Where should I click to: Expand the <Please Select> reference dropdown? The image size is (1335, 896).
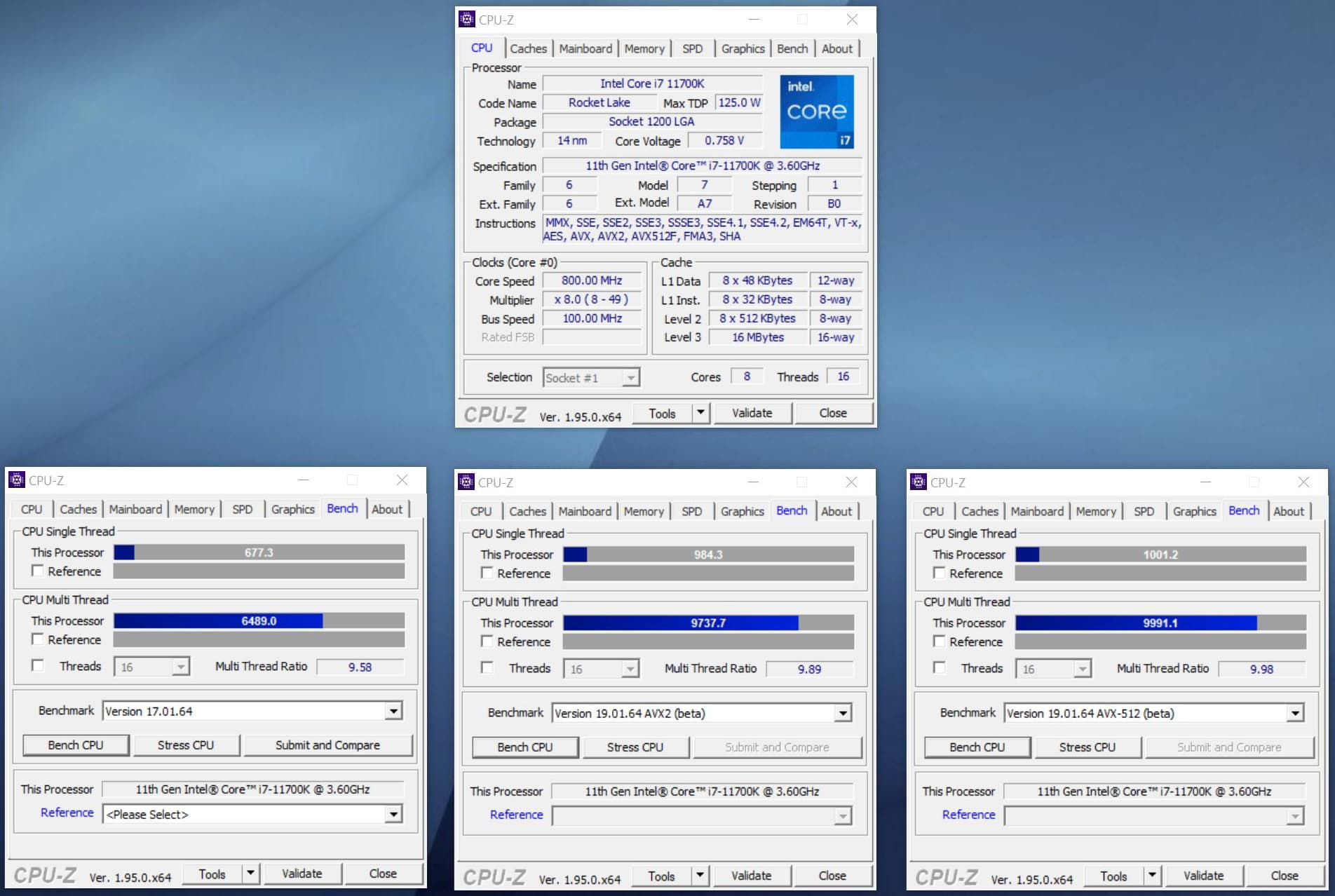click(x=394, y=815)
